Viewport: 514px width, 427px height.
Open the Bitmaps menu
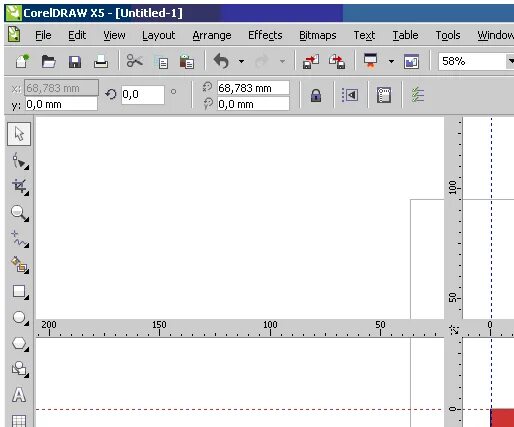pyautogui.click(x=318, y=35)
